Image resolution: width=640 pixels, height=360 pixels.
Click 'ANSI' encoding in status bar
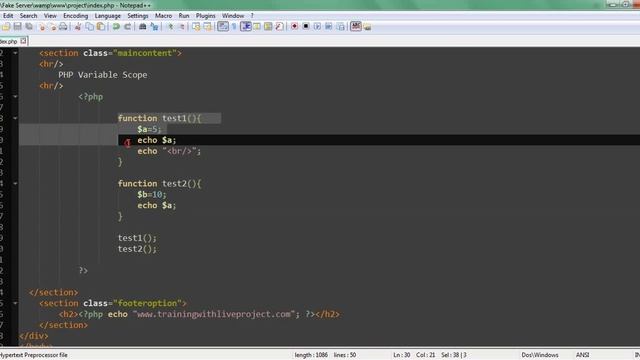tap(582, 355)
